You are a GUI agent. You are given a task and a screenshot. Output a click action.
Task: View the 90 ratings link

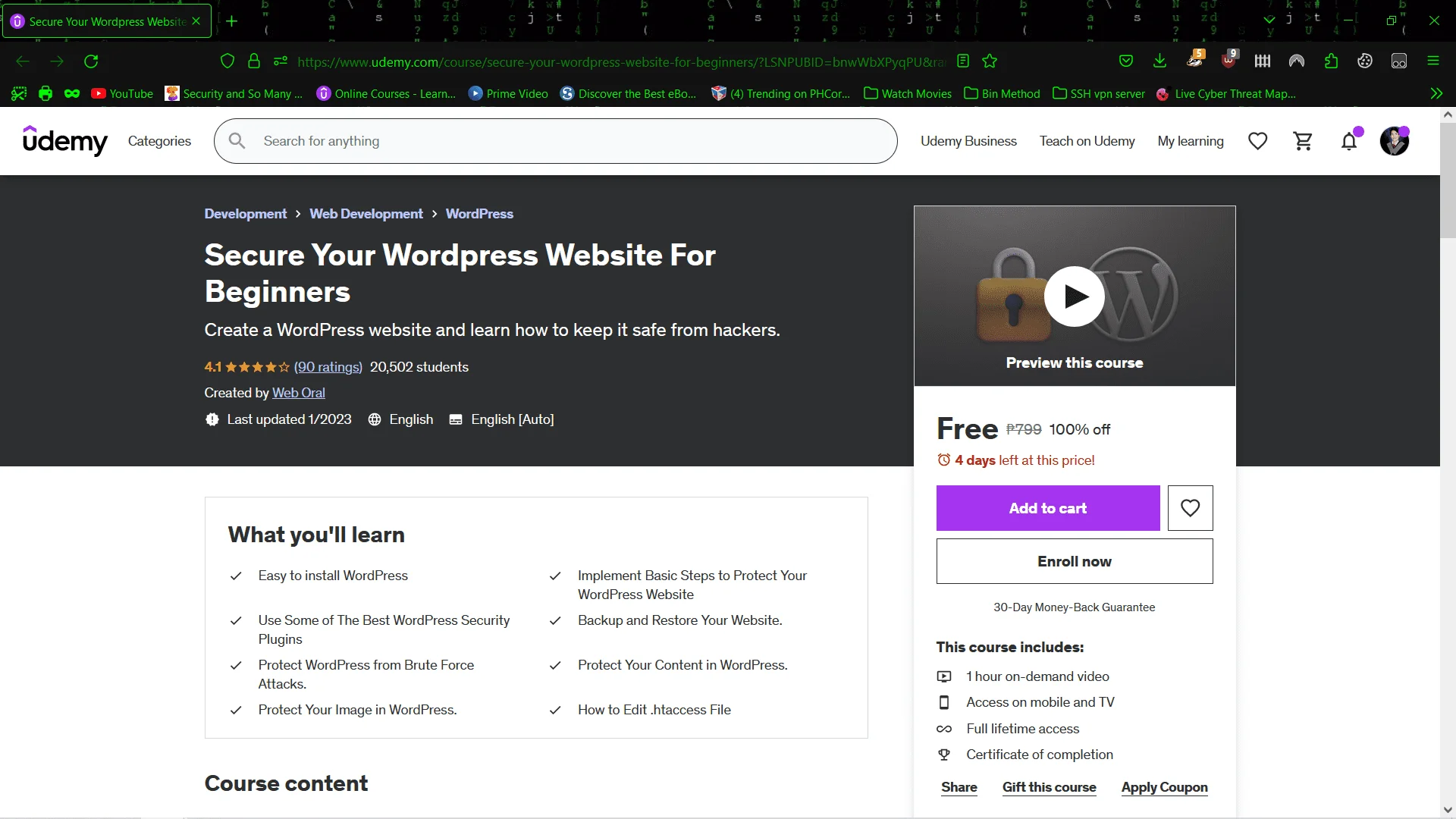point(328,367)
